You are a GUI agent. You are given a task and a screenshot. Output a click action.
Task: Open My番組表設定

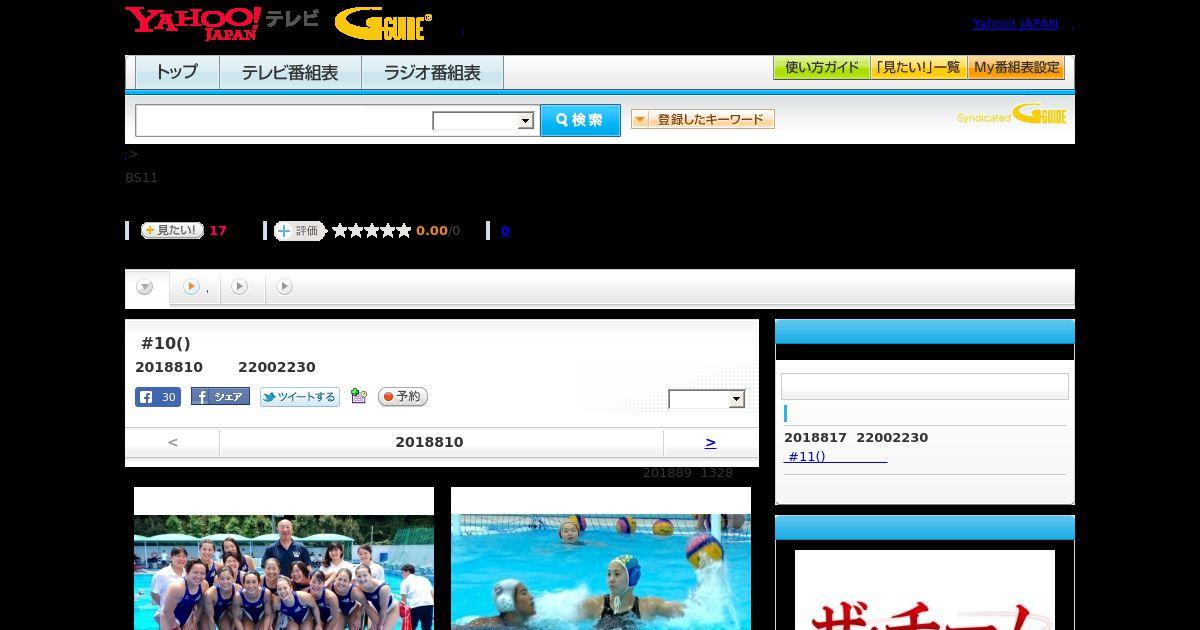(1016, 68)
